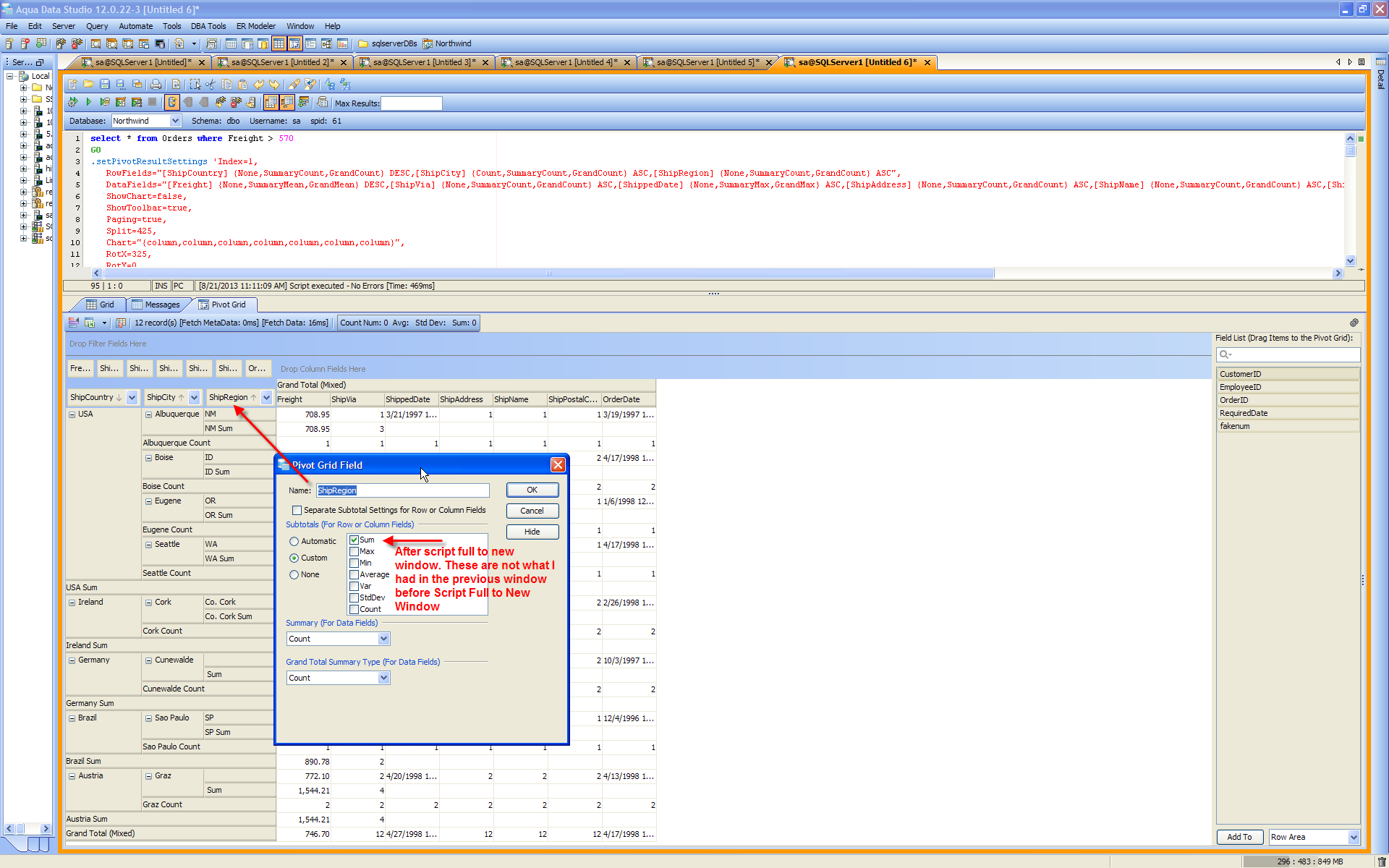Image resolution: width=1389 pixels, height=868 pixels.
Task: Open the Summary for Data Fields dropdown
Action: point(383,639)
